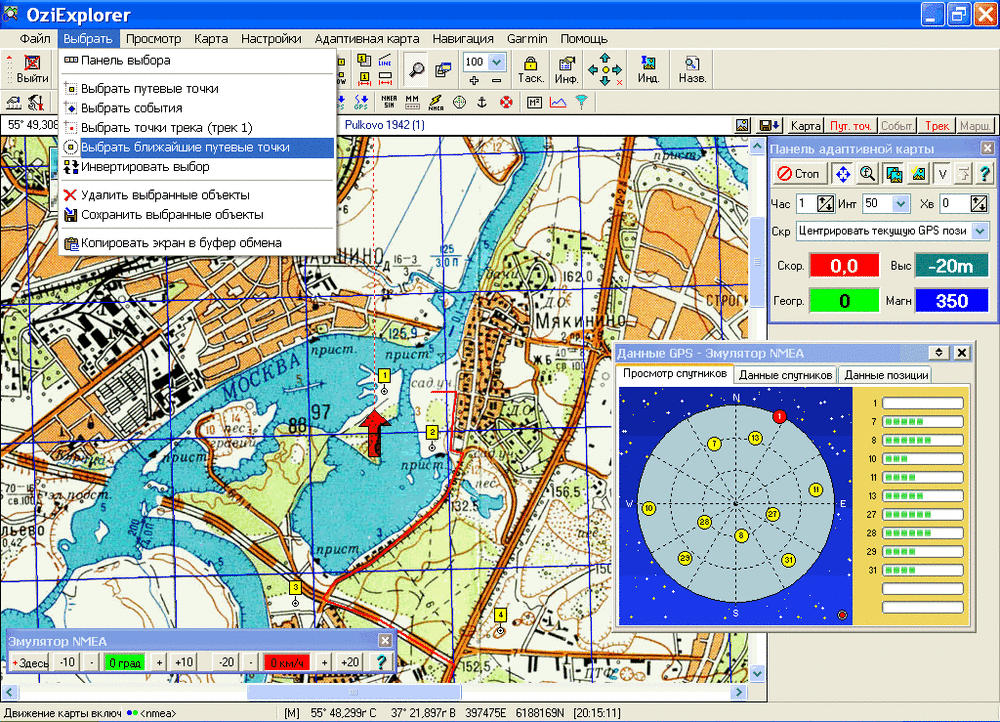The height and width of the screenshot is (722, 1000).
Task: Toggle the V button in adaptive panel
Action: [942, 173]
